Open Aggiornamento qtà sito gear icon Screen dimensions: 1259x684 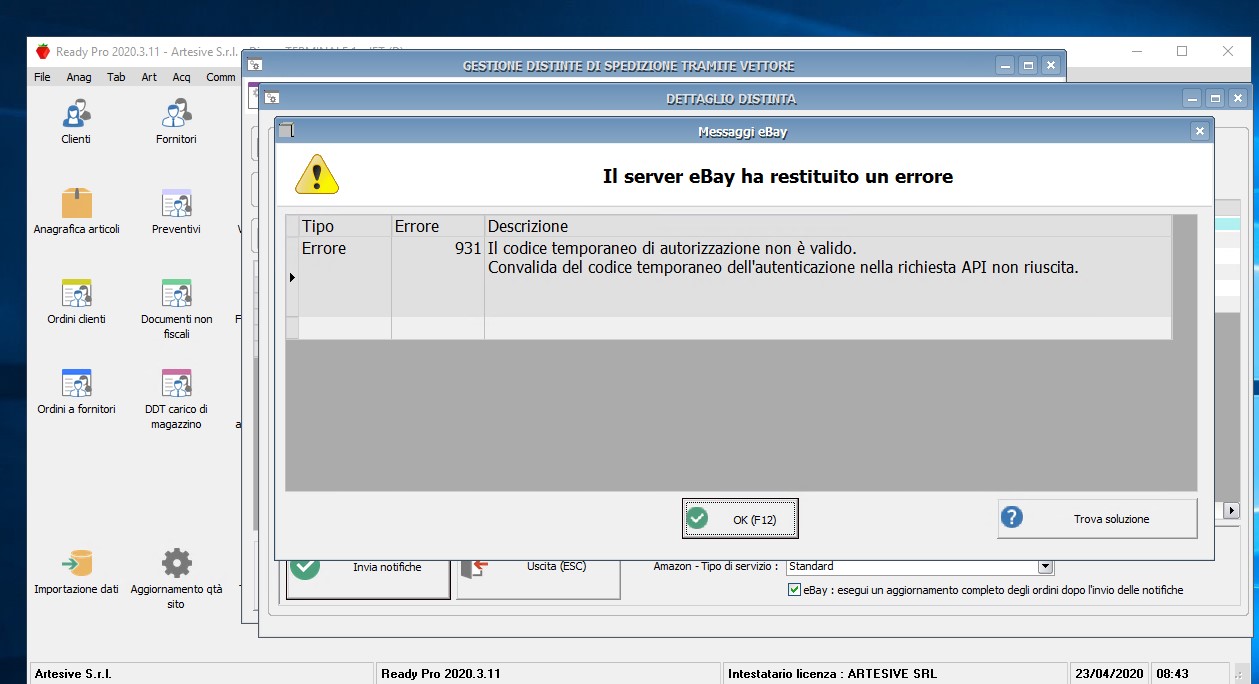(x=176, y=563)
